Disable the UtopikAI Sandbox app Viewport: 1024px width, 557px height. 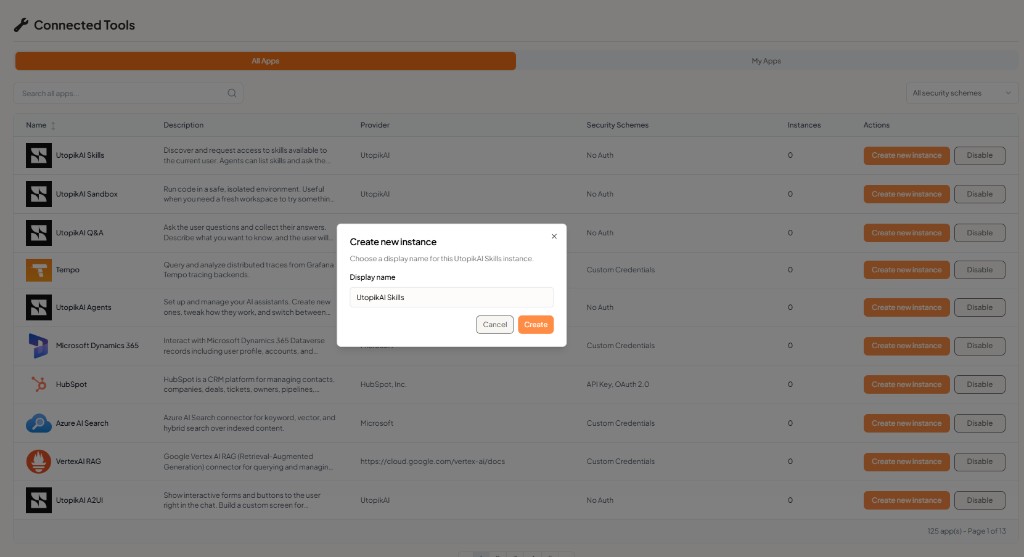tap(980, 194)
